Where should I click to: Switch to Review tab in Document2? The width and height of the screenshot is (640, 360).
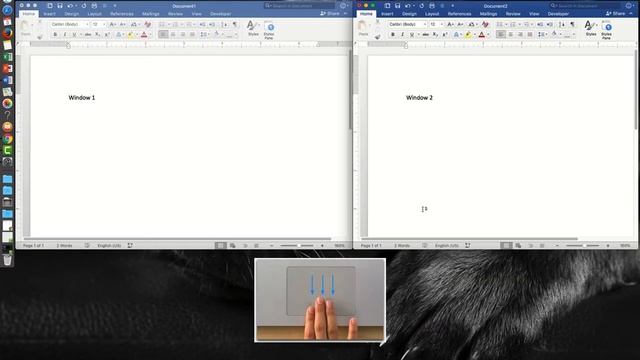pos(513,14)
